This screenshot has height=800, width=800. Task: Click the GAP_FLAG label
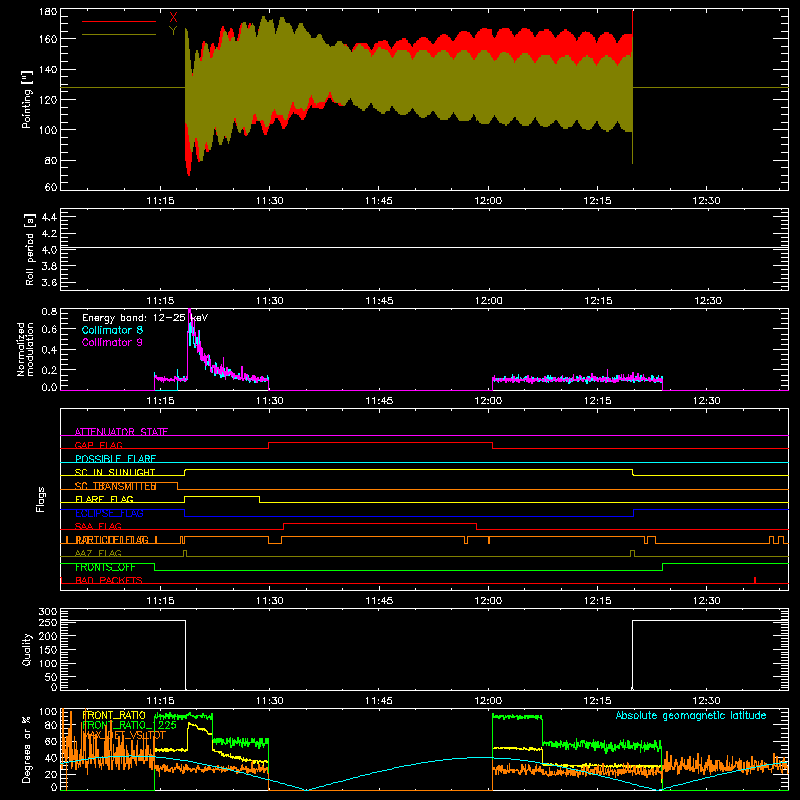coord(98,445)
